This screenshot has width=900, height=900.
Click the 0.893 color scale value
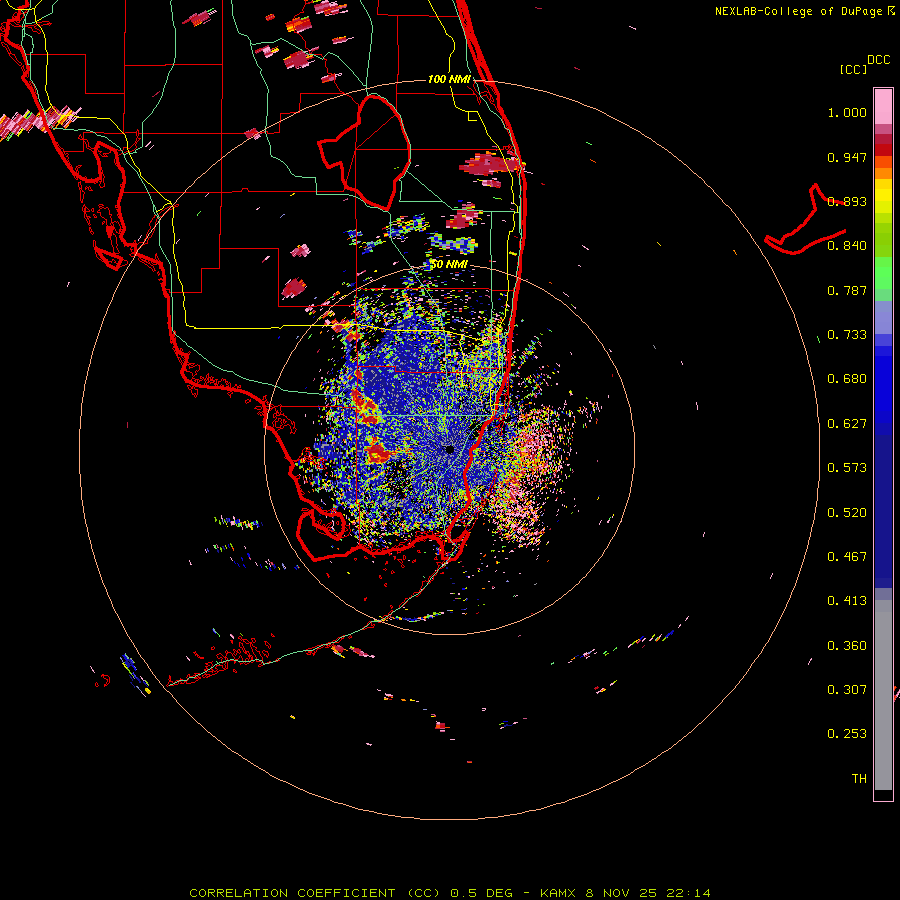847,201
